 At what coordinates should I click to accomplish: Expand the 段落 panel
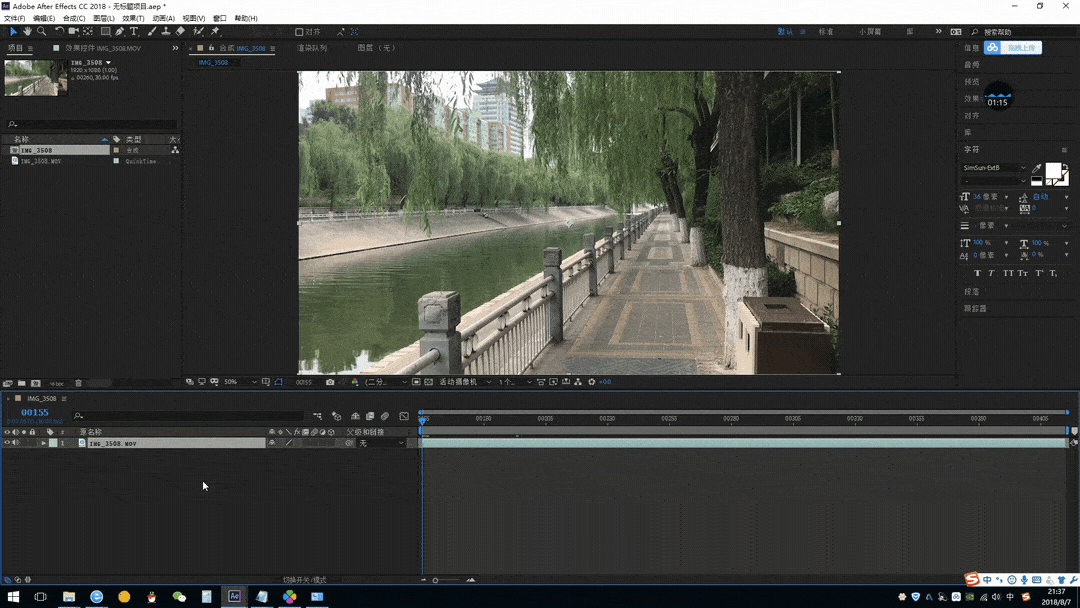(x=971, y=292)
